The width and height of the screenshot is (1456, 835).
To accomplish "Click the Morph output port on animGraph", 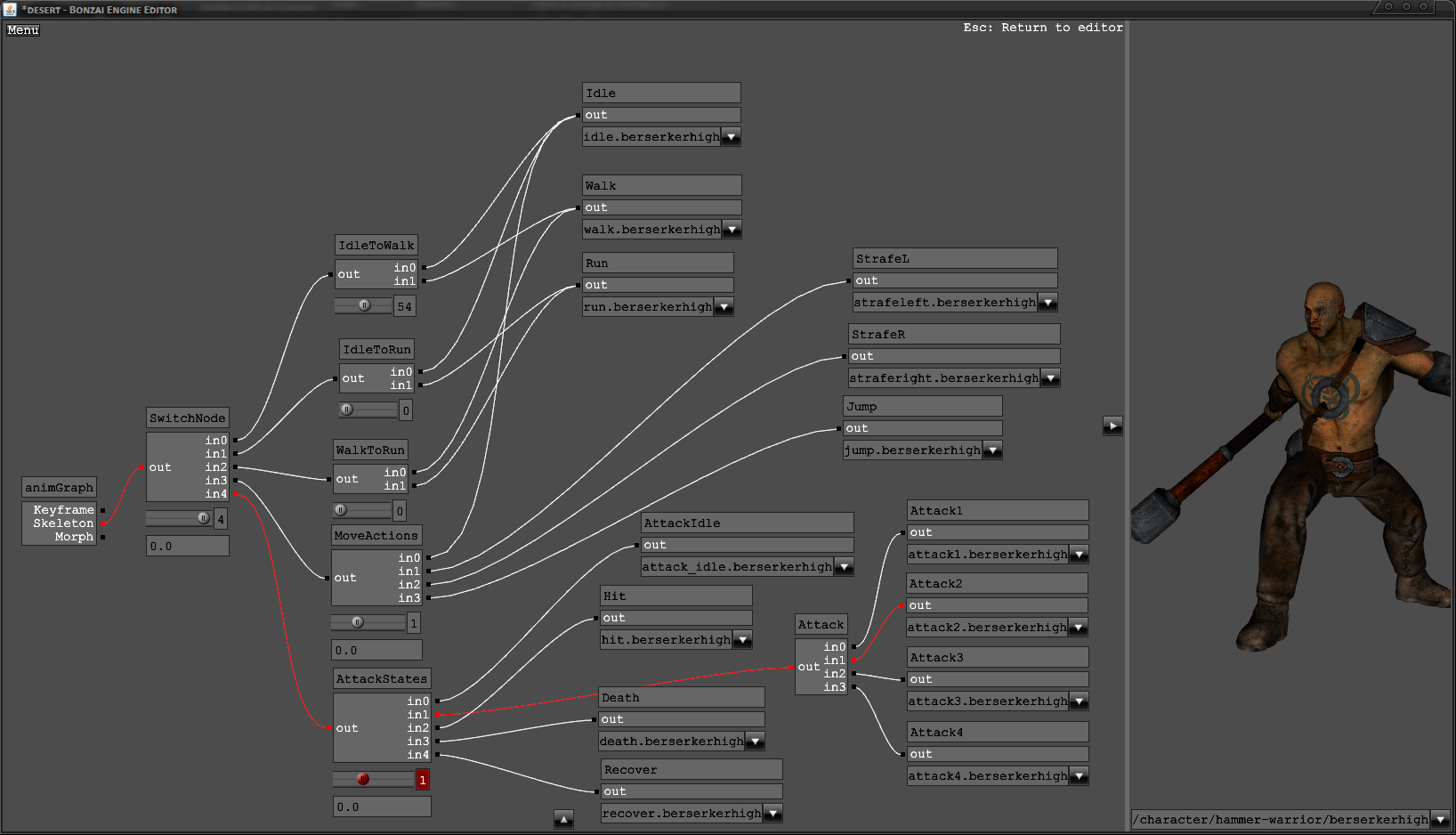I will click(103, 537).
